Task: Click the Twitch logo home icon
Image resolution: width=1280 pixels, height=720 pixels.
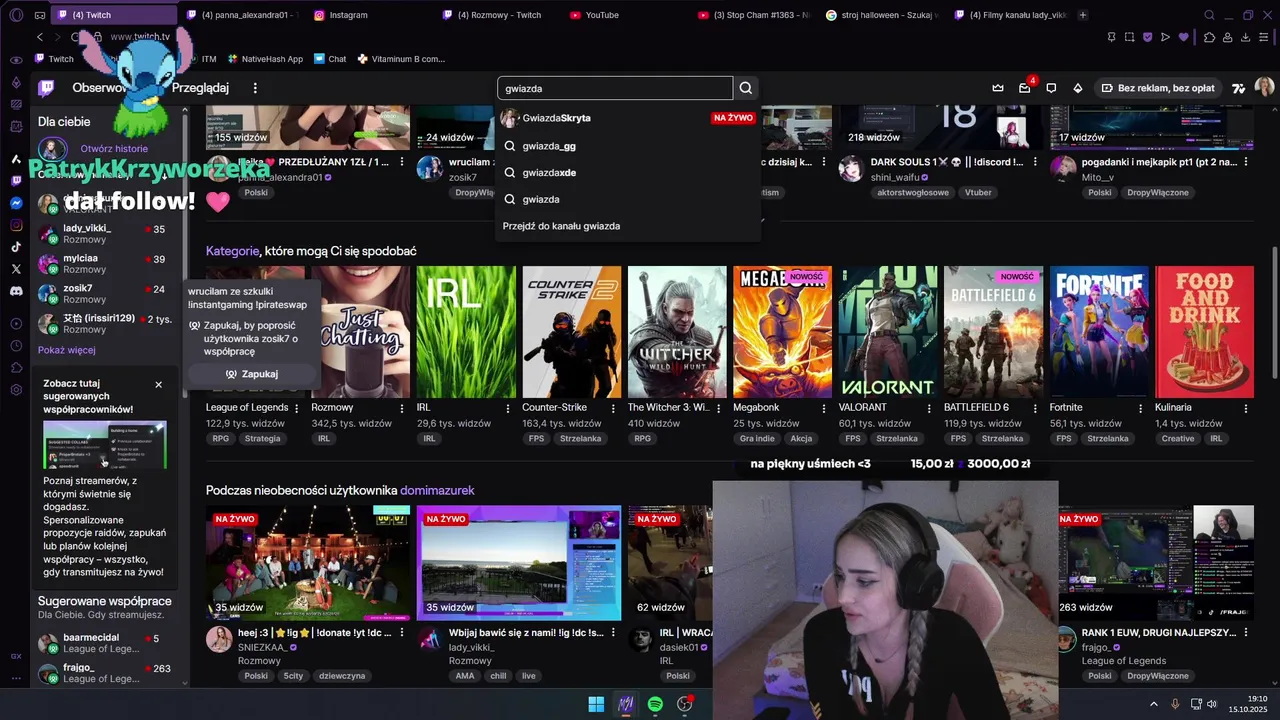Action: pos(46,88)
